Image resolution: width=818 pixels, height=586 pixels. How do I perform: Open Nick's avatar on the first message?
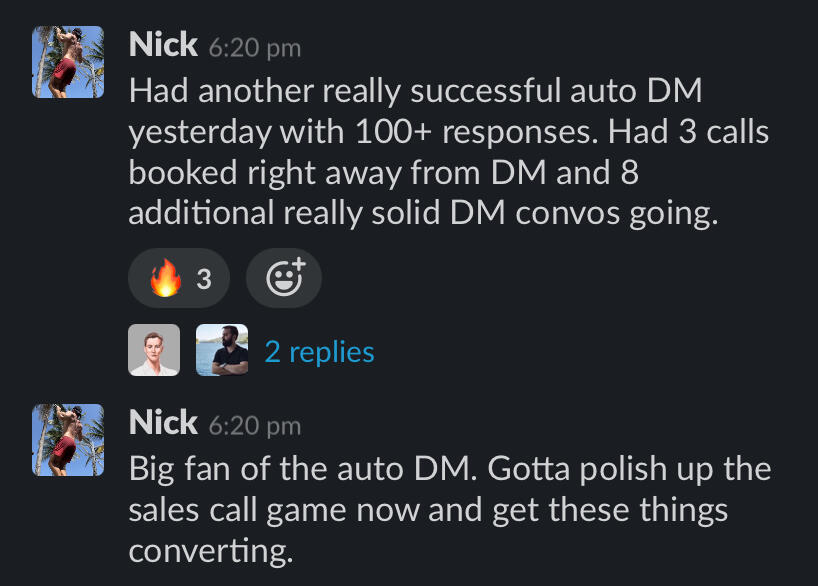point(68,62)
